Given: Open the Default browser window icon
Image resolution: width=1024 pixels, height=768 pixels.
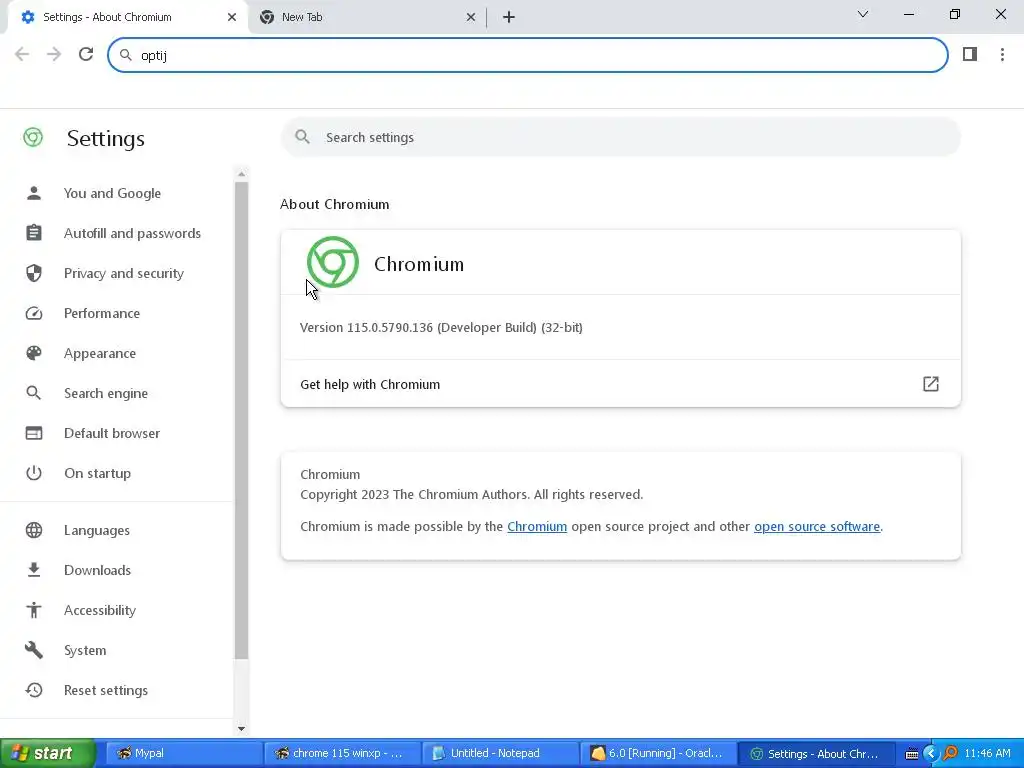Looking at the screenshot, I should click(x=33, y=433).
